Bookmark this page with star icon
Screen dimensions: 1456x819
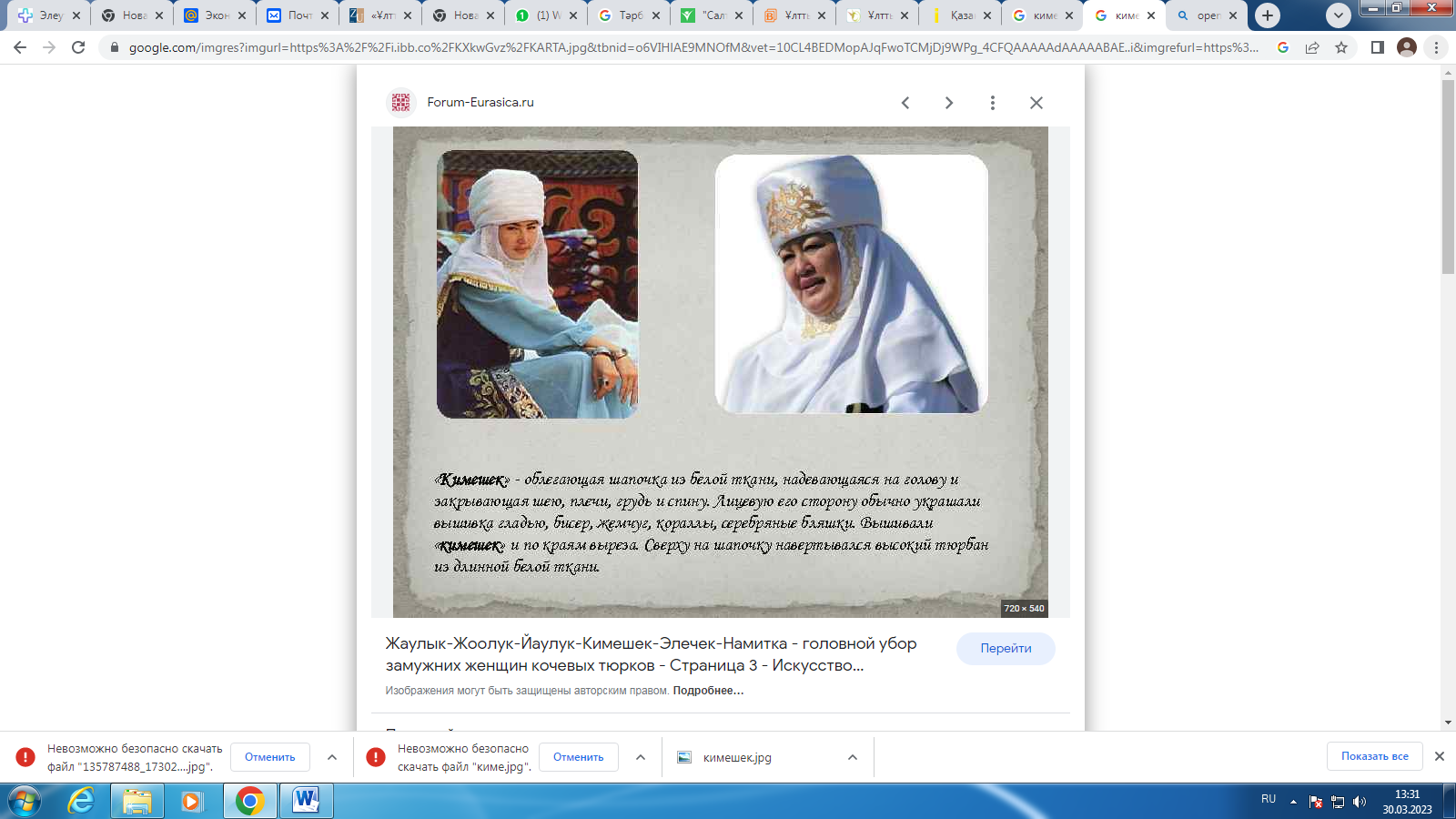1341,47
